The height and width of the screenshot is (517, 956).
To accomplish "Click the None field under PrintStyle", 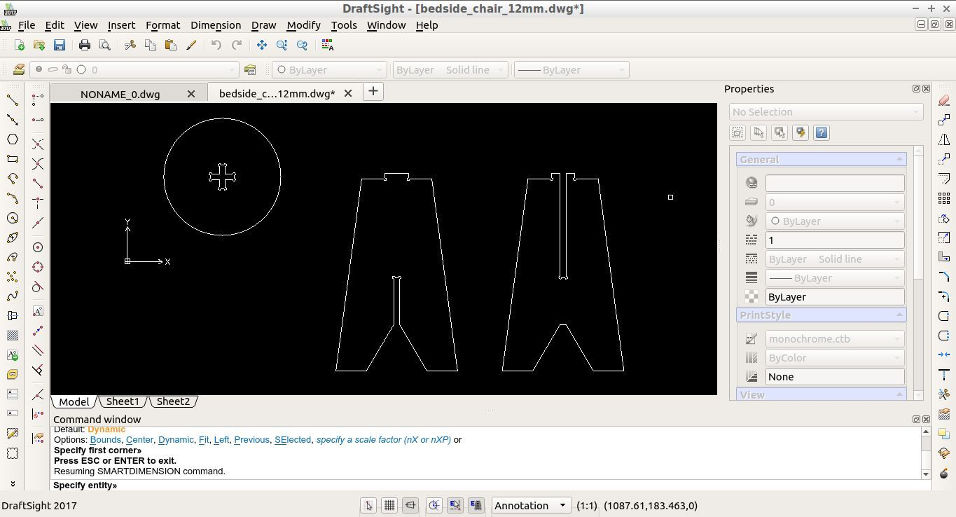I will coord(835,377).
